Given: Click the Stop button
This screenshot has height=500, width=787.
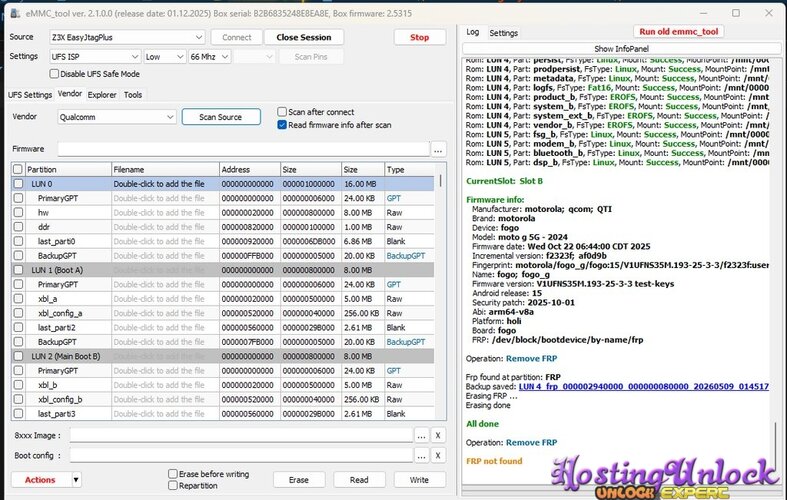Looking at the screenshot, I should pos(420,37).
